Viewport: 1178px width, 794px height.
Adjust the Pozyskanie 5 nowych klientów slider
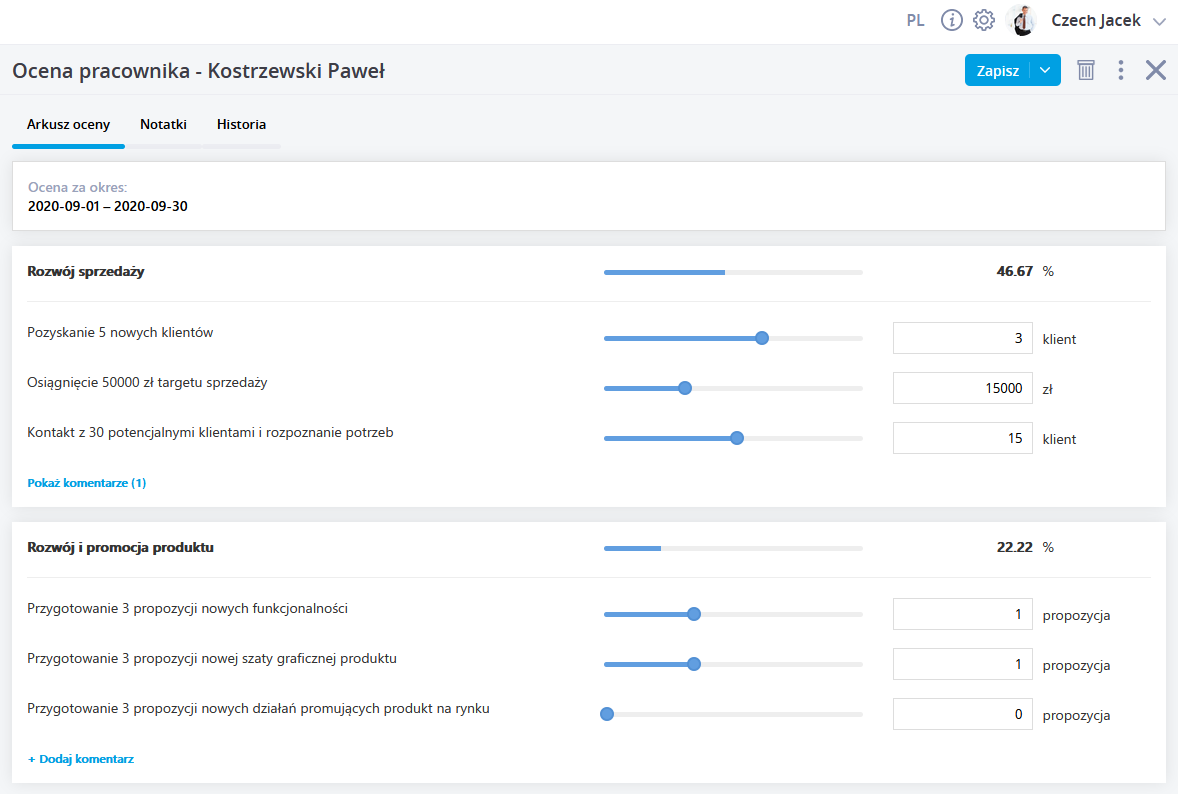tap(733, 338)
